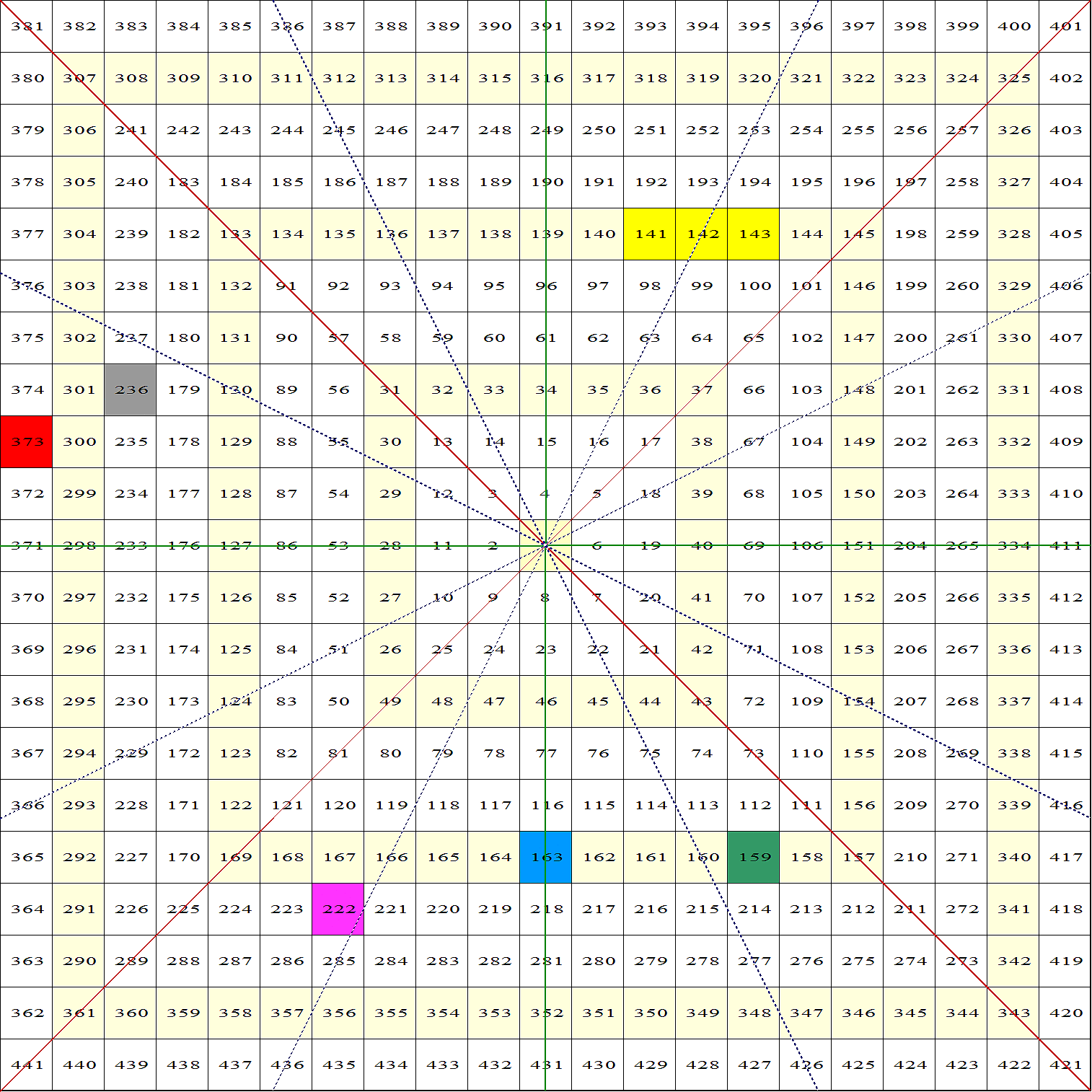Click the corner cell numbered 381
This screenshot has height=1092, width=1092.
26,26
